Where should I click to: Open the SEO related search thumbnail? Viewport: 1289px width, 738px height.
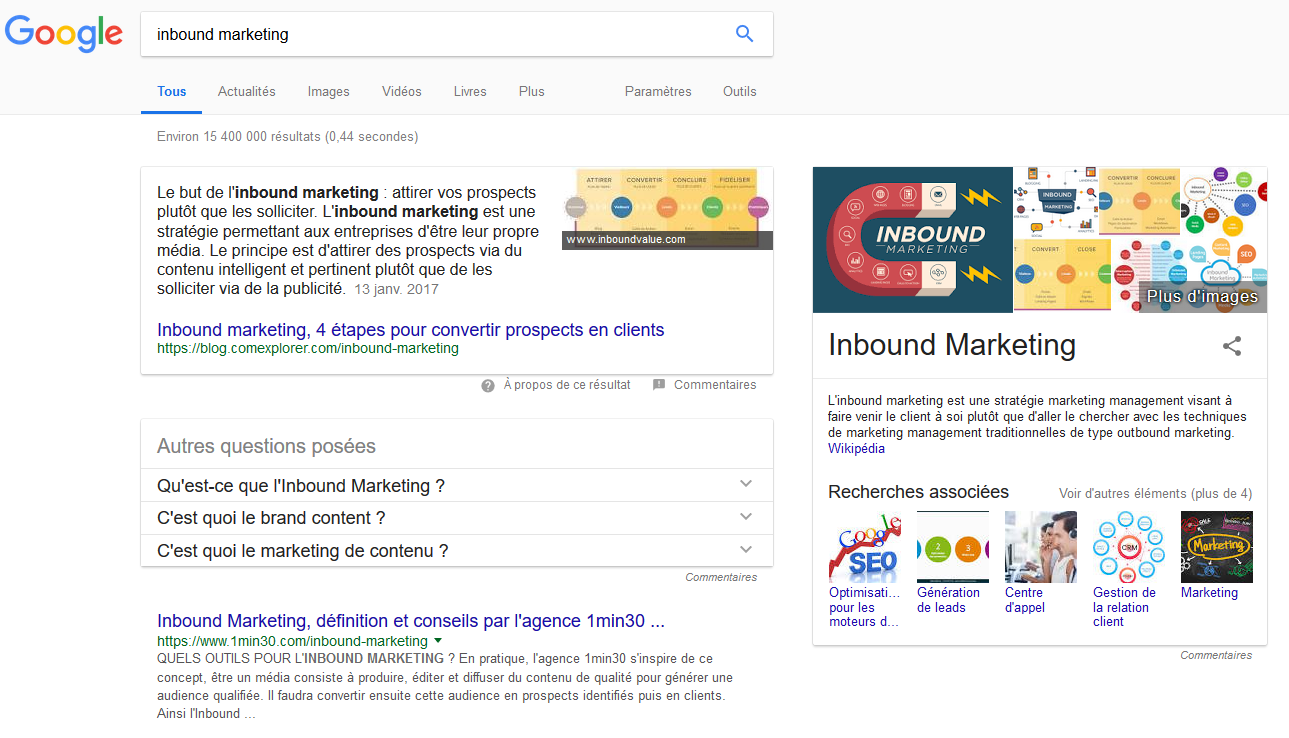click(x=865, y=547)
